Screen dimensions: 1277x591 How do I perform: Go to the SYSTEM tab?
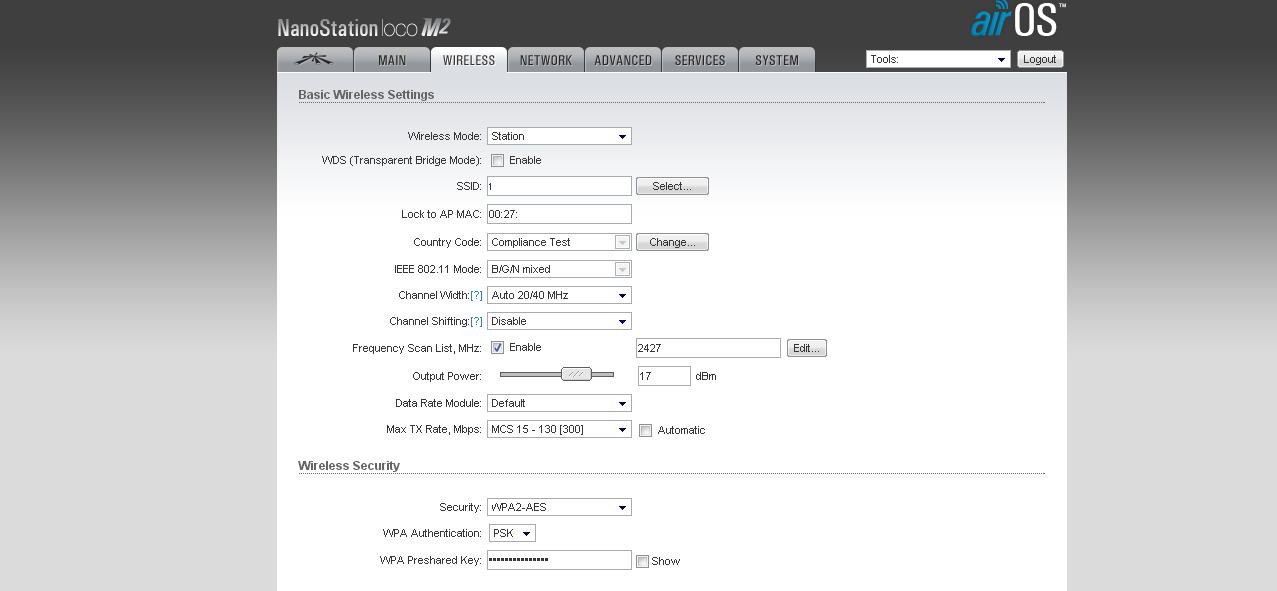(x=776, y=60)
